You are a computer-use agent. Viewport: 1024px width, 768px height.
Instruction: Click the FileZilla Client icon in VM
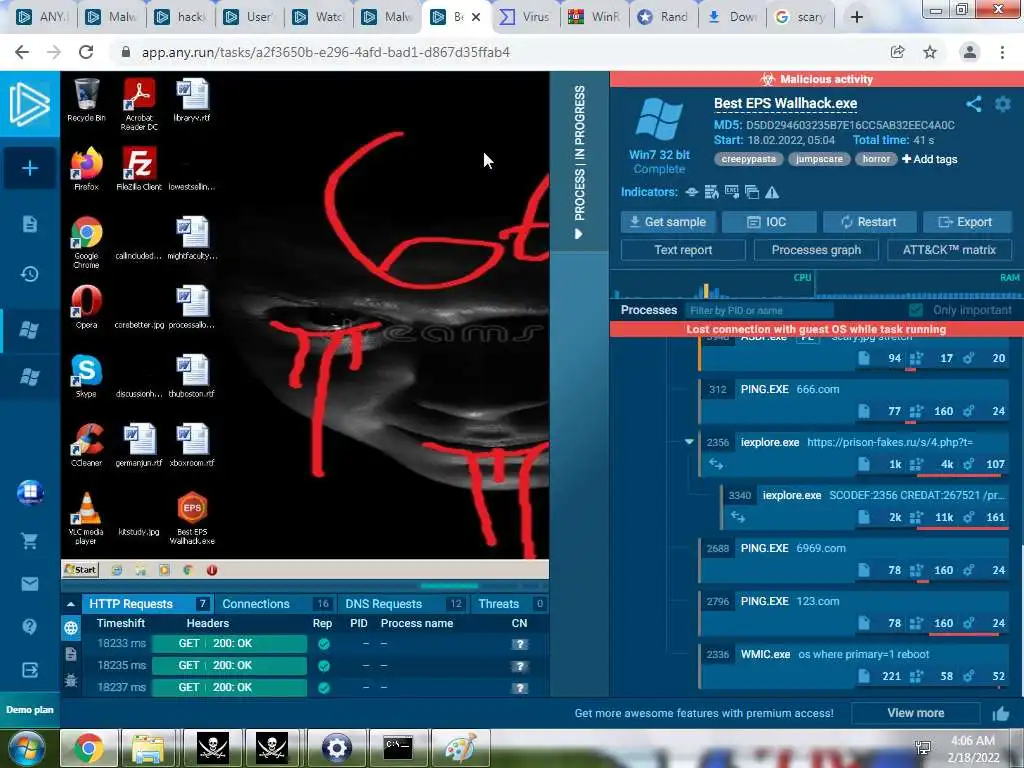(x=139, y=168)
